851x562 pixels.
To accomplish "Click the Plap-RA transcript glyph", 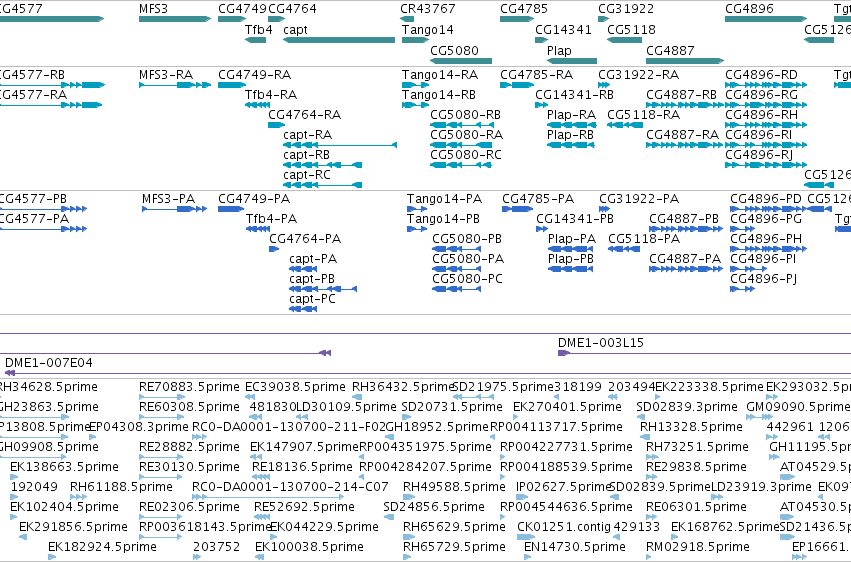I will tap(571, 125).
